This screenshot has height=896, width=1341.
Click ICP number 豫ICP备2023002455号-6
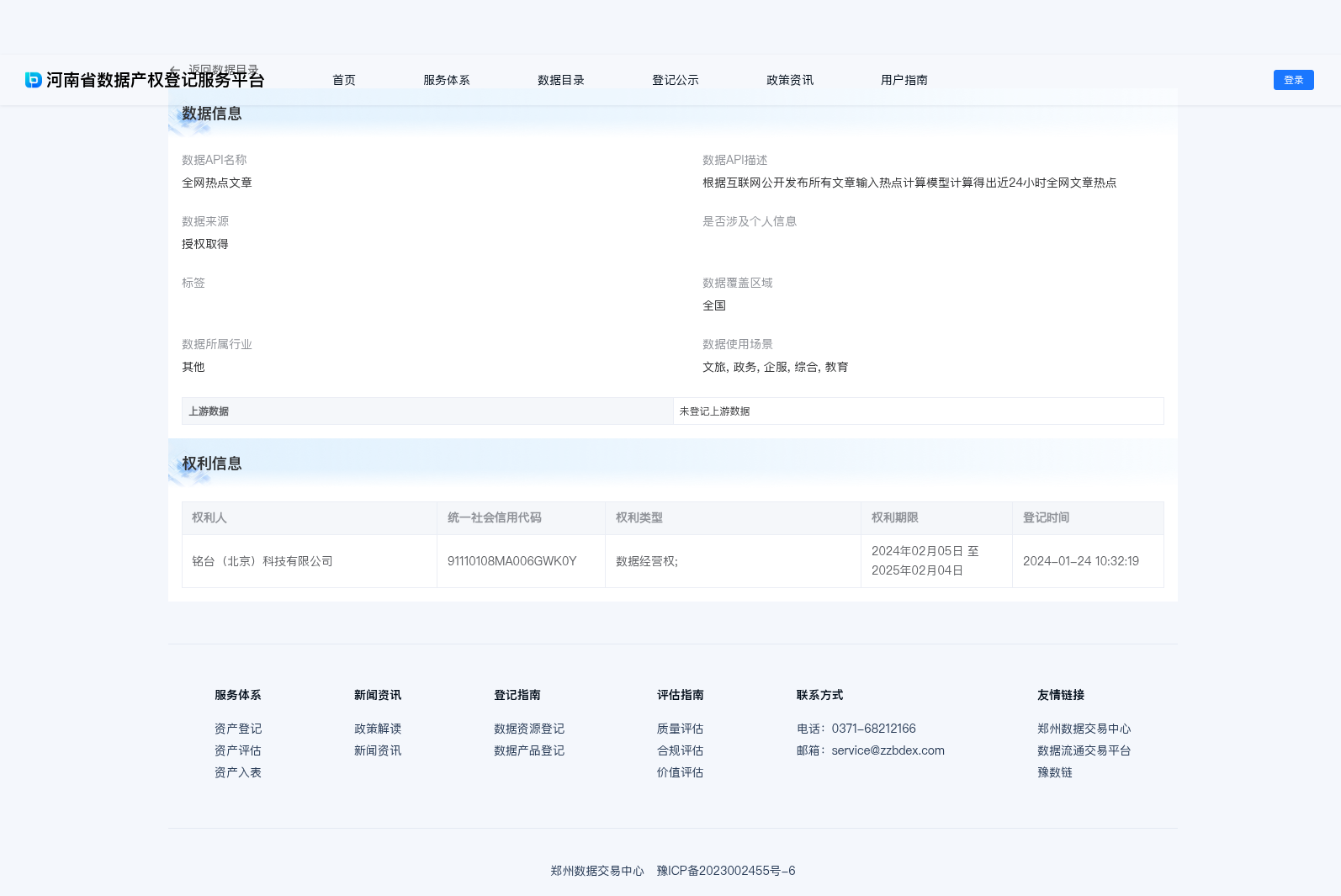point(726,871)
